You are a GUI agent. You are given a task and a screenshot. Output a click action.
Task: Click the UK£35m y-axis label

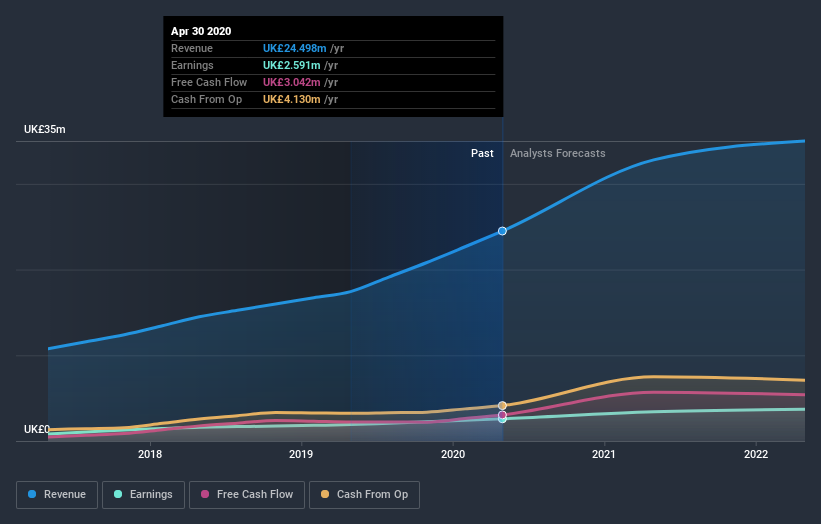click(45, 129)
